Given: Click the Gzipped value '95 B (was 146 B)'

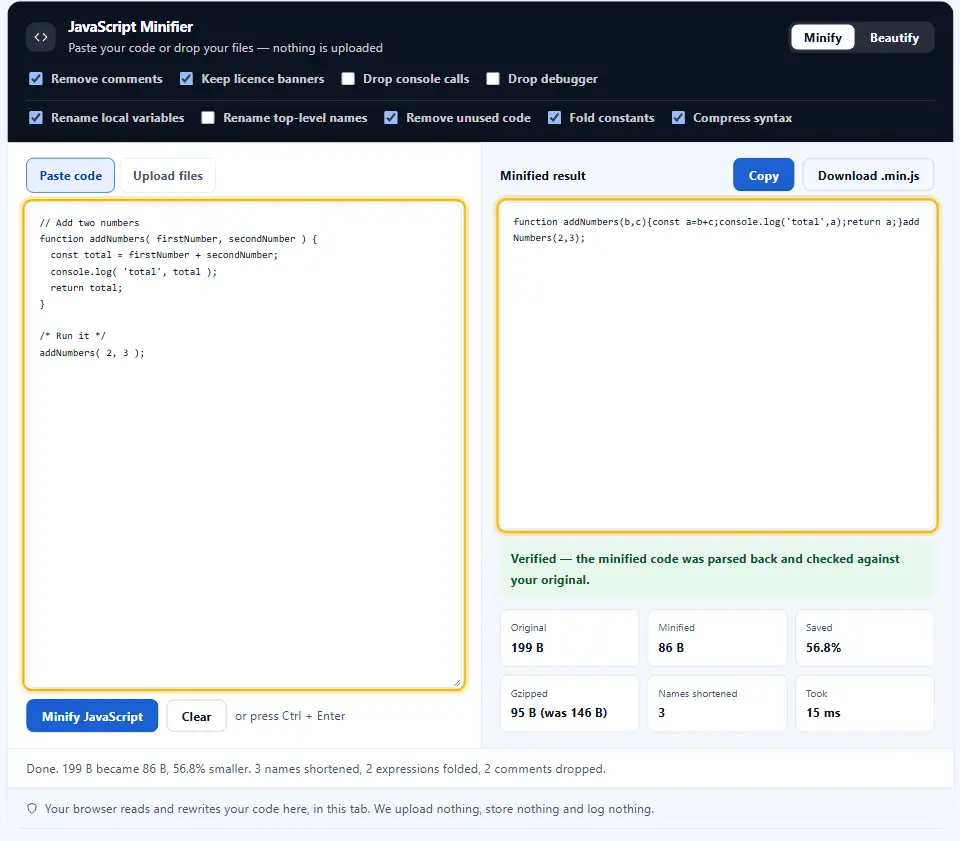Looking at the screenshot, I should (x=559, y=712).
